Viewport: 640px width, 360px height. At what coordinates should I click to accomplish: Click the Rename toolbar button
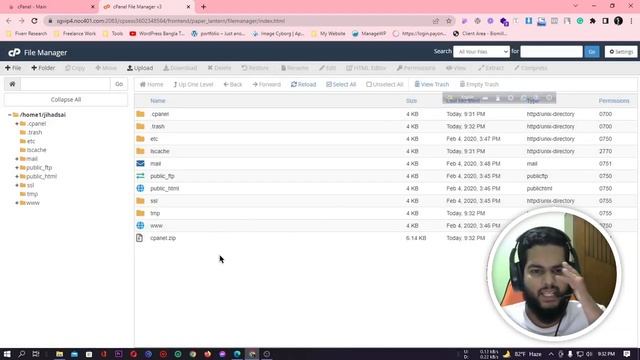pyautogui.click(x=294, y=68)
